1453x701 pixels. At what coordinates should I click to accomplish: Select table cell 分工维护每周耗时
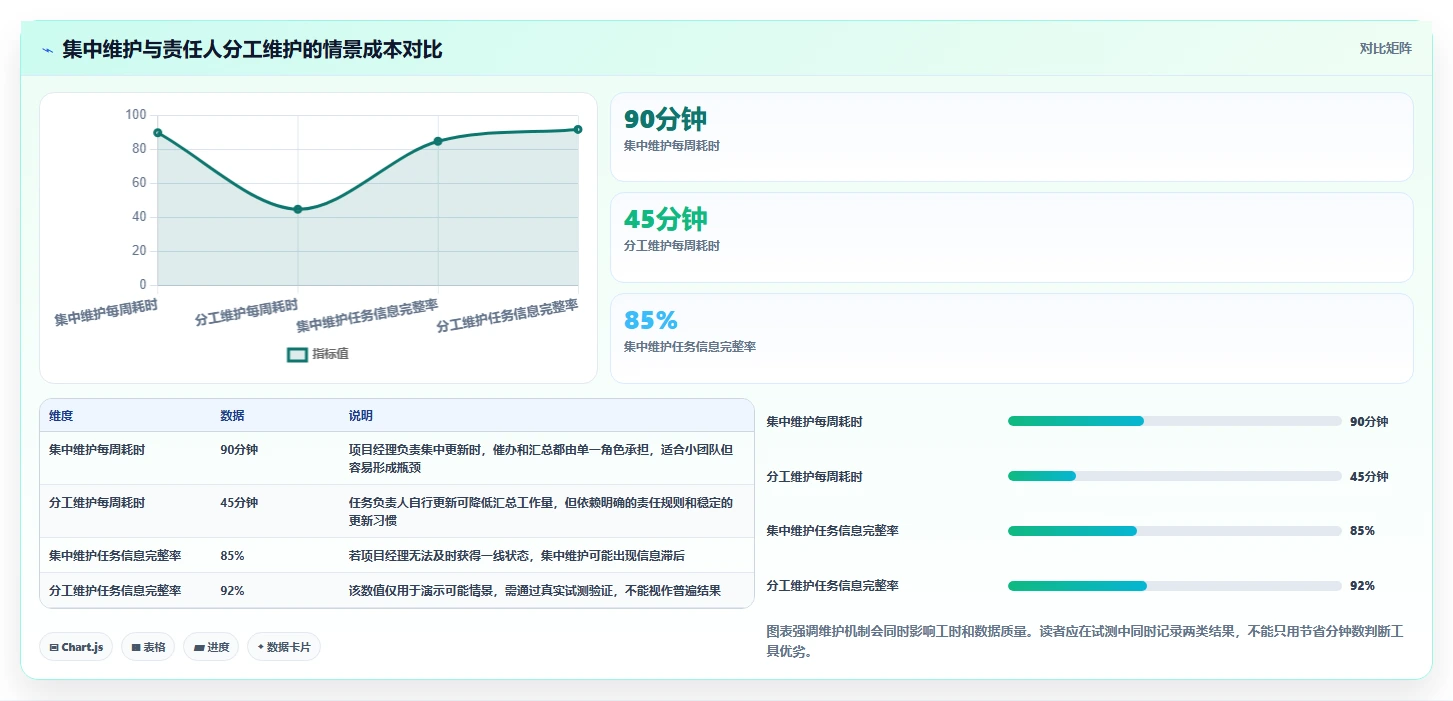(97, 503)
